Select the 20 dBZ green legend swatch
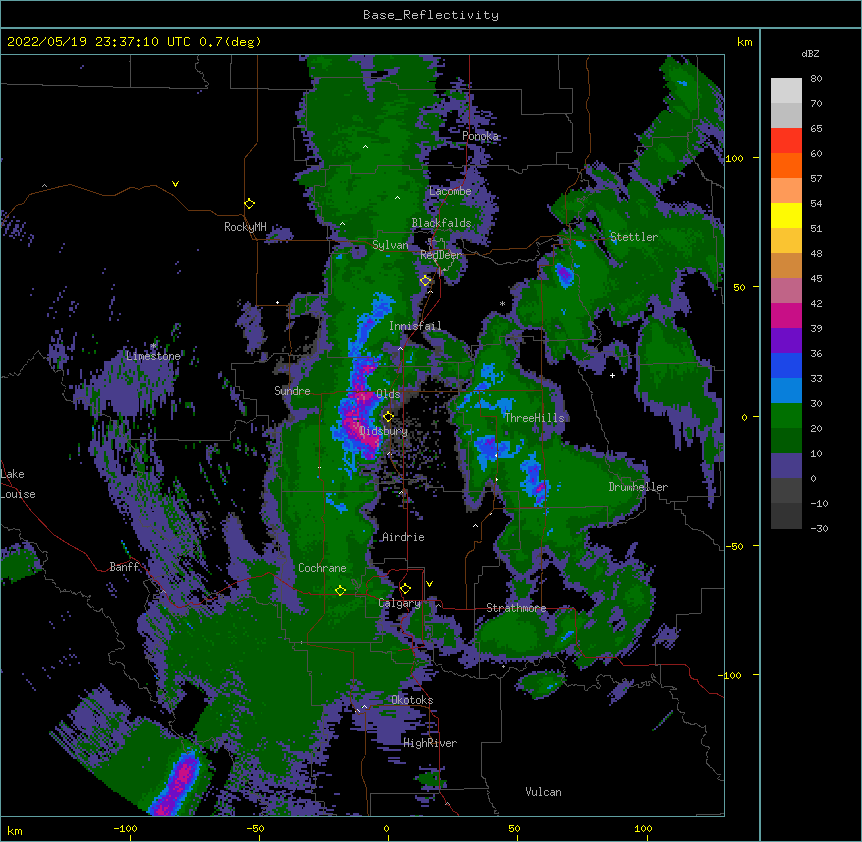The height and width of the screenshot is (842, 862). click(786, 440)
